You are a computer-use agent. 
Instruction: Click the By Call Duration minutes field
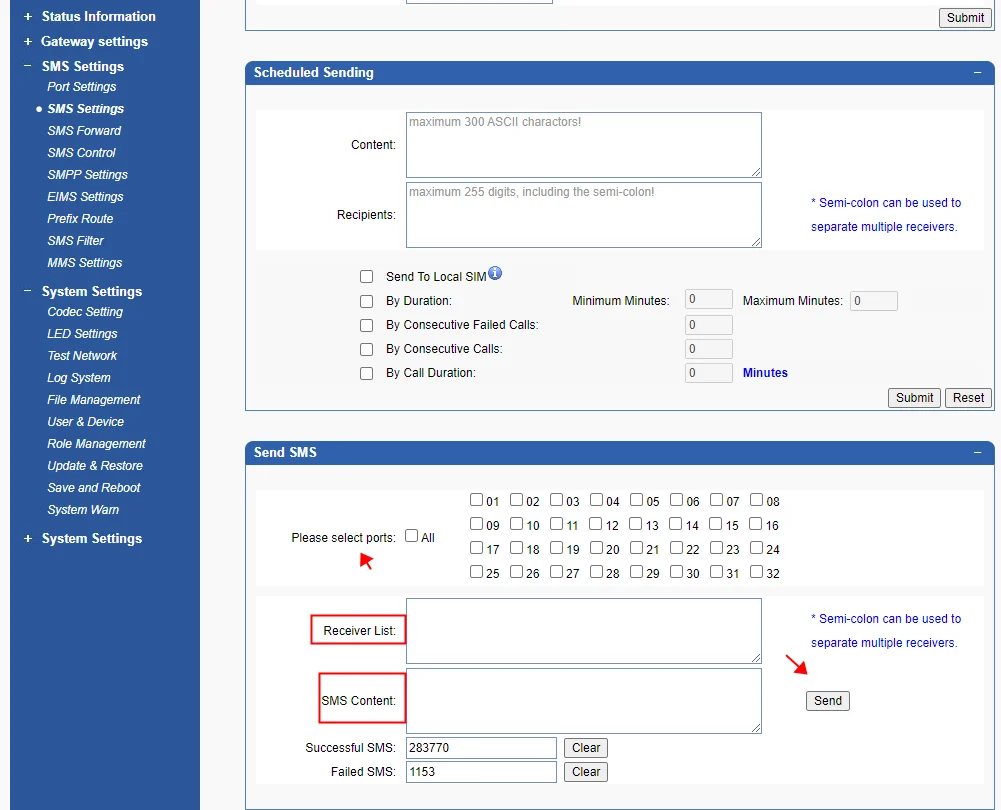point(709,373)
